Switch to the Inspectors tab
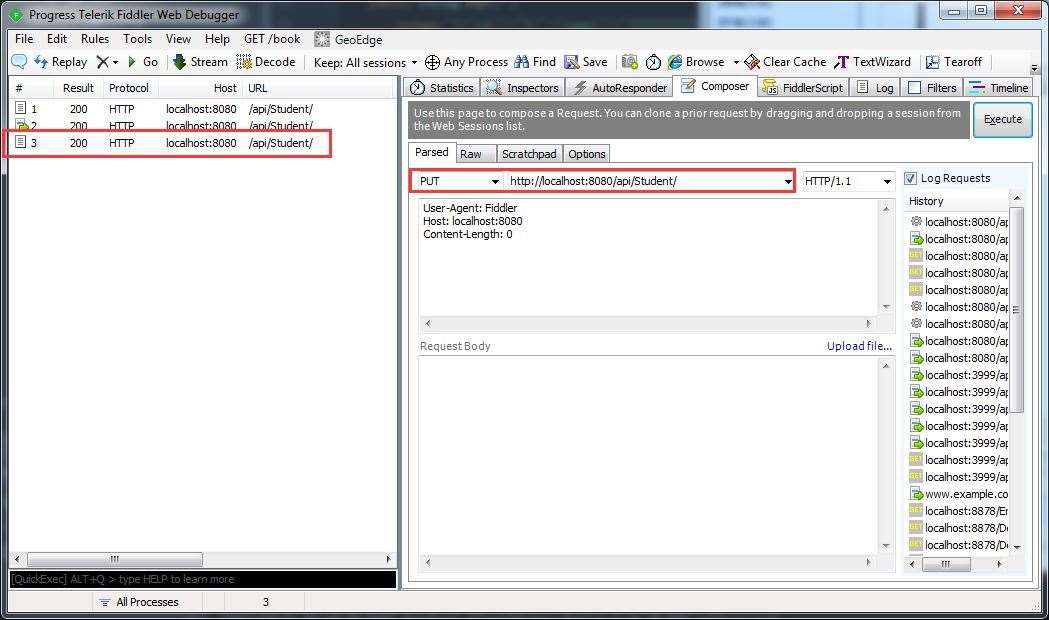This screenshot has width=1049, height=620. coord(523,88)
